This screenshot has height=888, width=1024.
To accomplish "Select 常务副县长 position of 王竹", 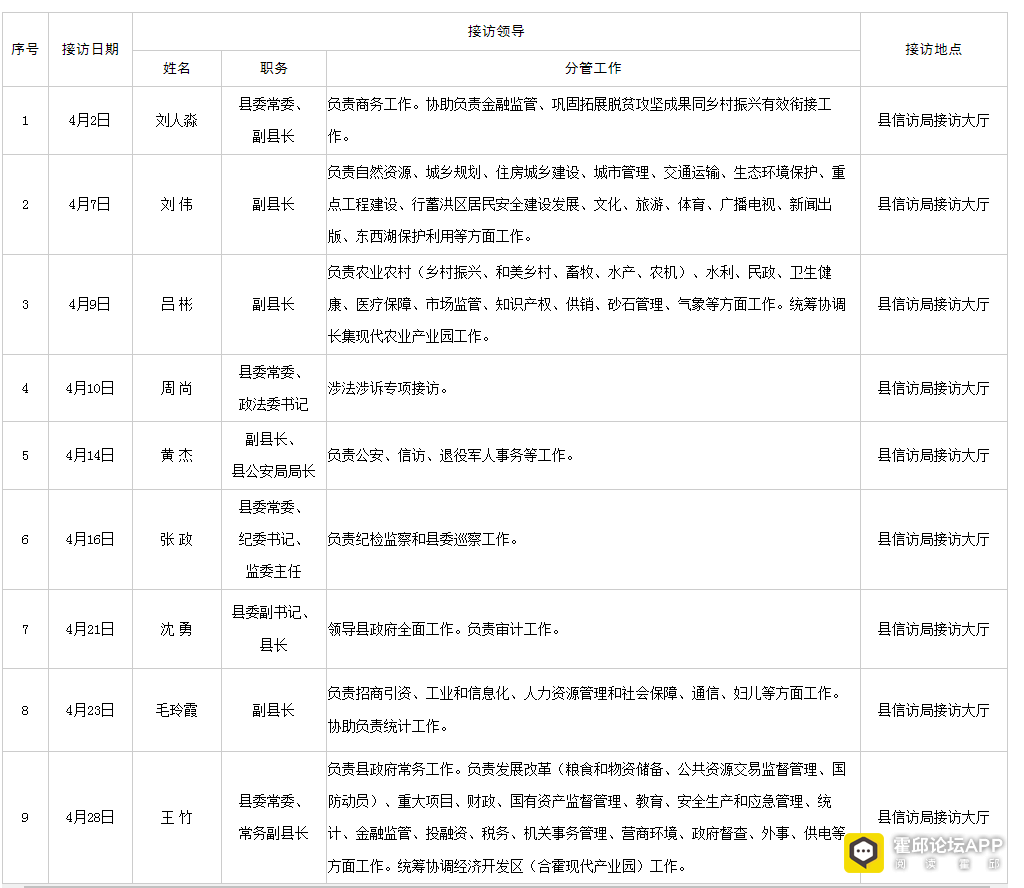I will coord(273,834).
